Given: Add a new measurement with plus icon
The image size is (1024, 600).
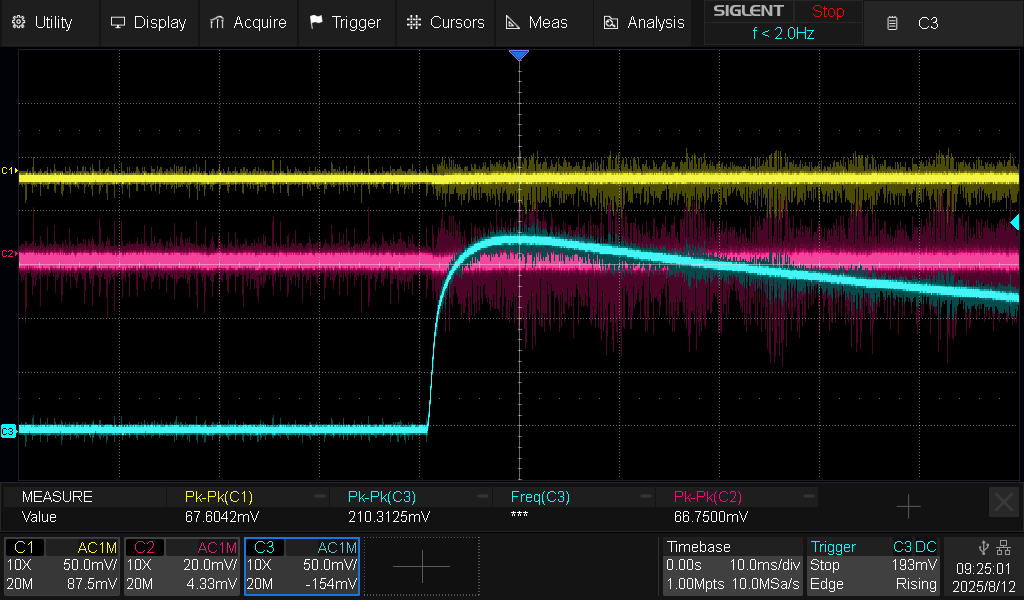Looking at the screenshot, I should click(908, 507).
